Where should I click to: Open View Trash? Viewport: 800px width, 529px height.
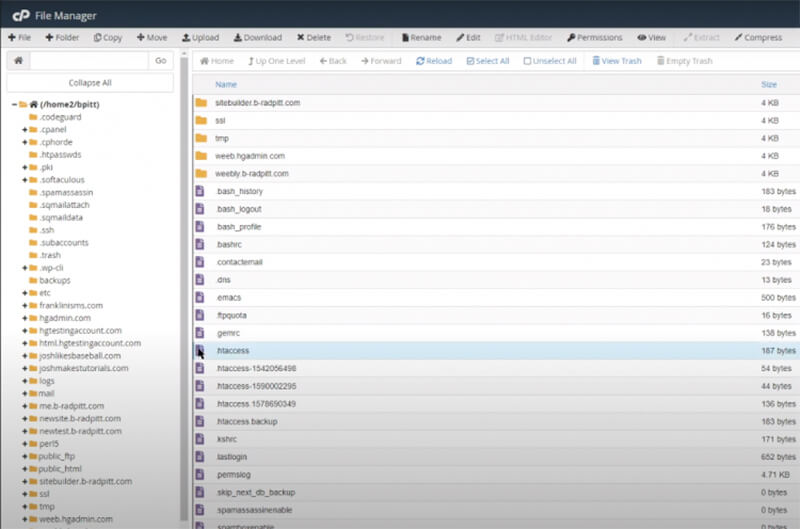(x=616, y=61)
